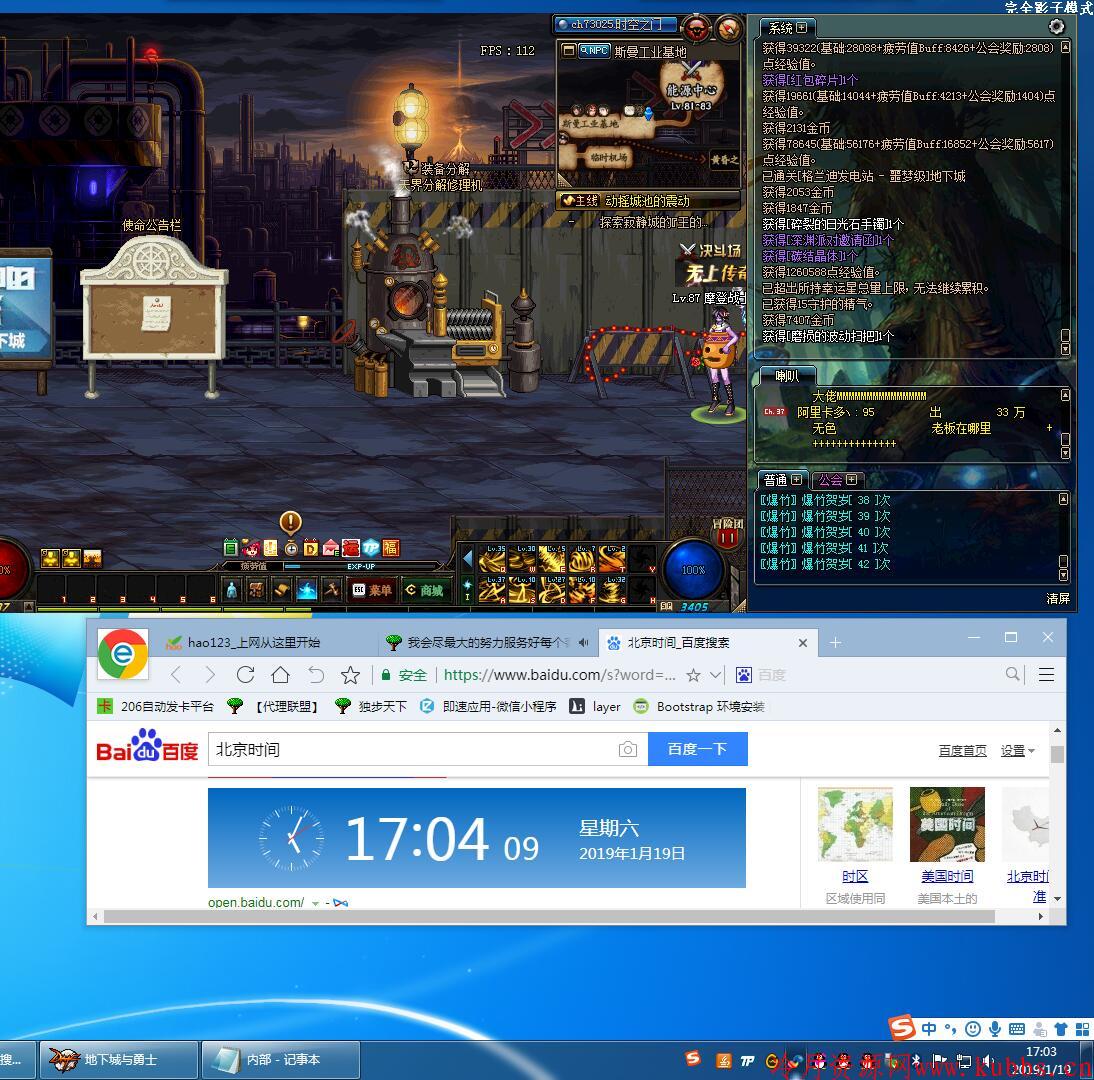The width and height of the screenshot is (1094, 1080).
Task: Click the red-haired character face icon
Action: (x=251, y=548)
